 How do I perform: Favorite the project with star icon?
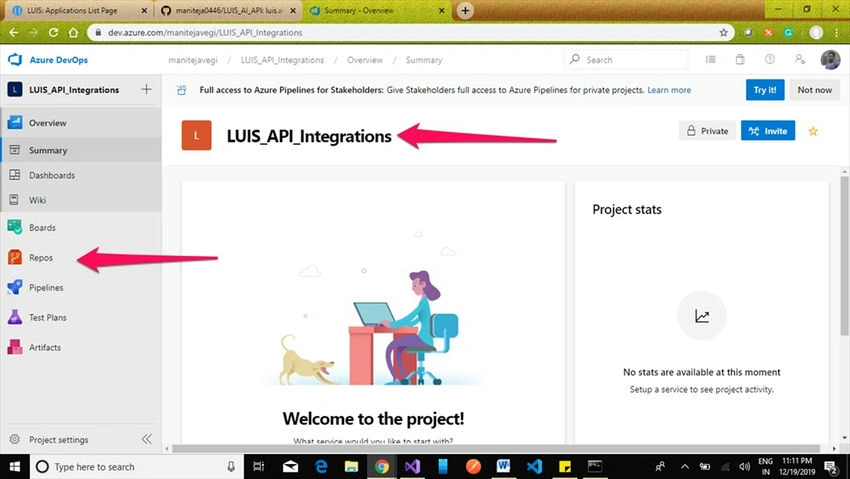[813, 131]
